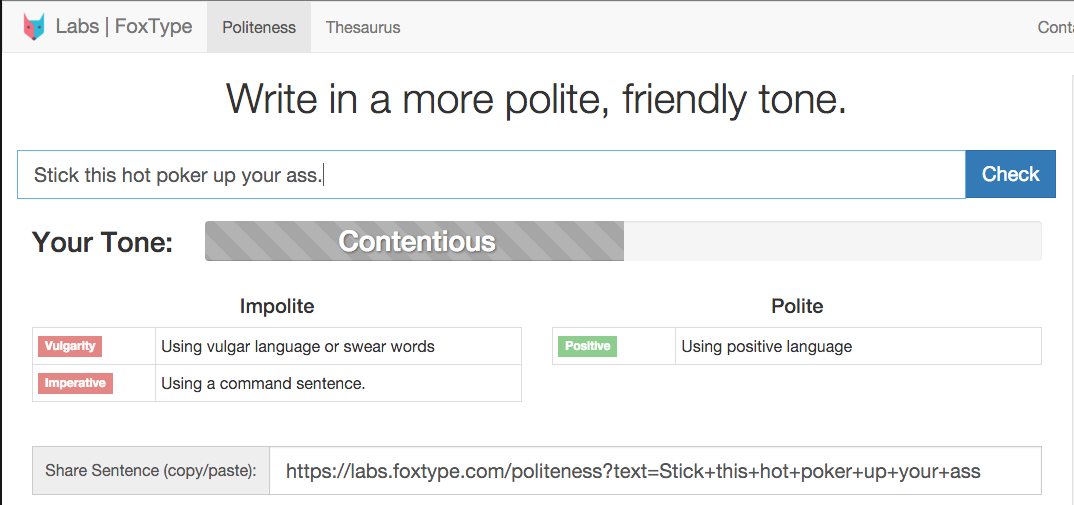The width and height of the screenshot is (1074, 505).
Task: Click the 'Share Sentence (copy/paste):' label
Action: coord(151,471)
